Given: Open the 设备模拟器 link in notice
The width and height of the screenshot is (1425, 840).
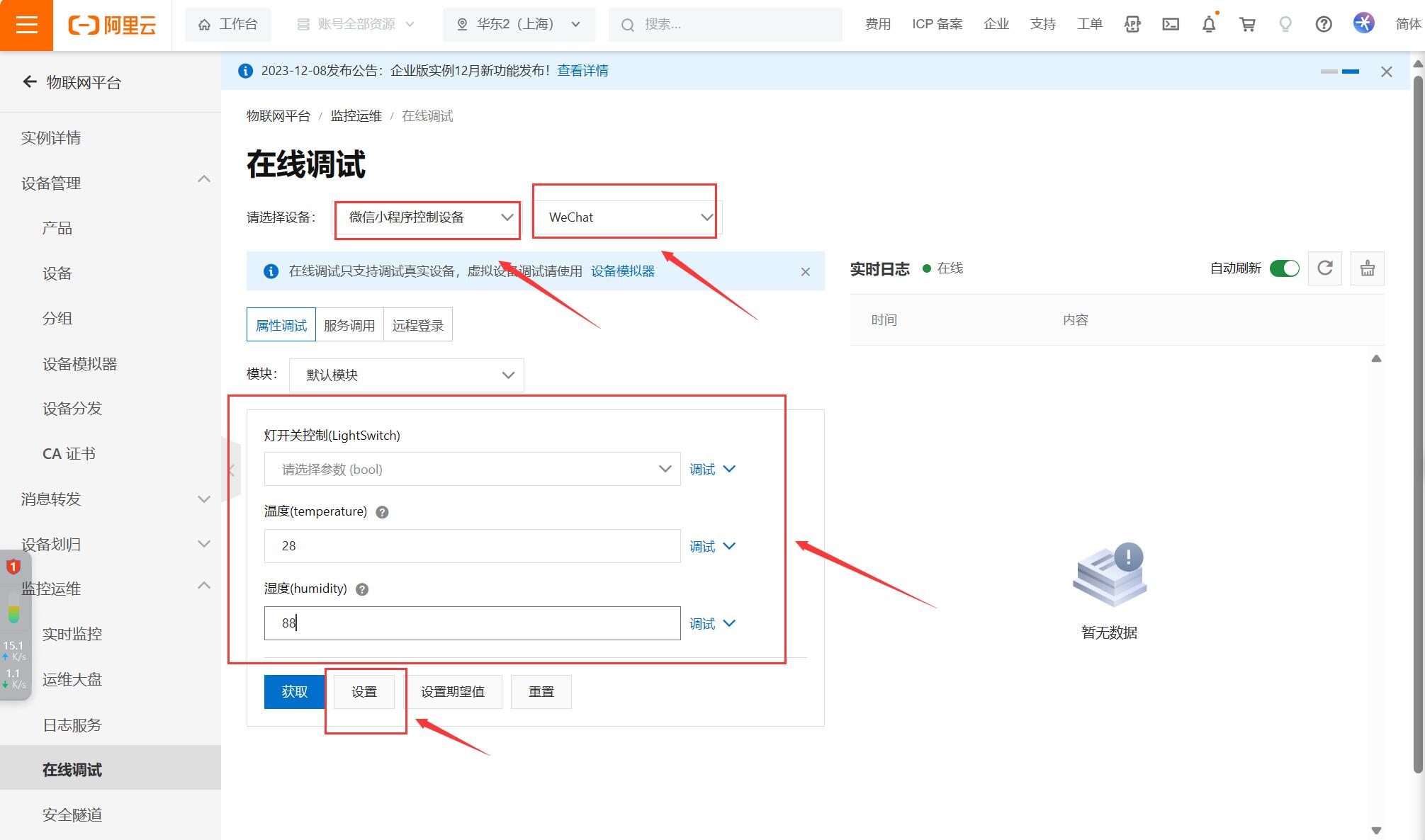Looking at the screenshot, I should coord(623,271).
